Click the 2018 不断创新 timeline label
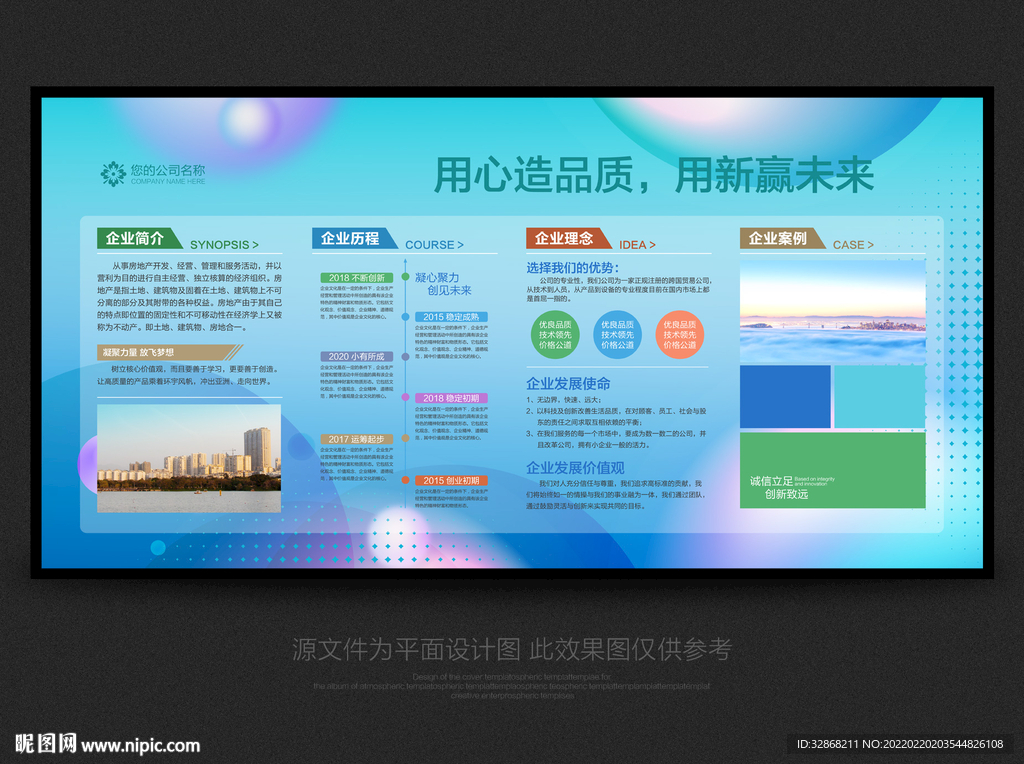This screenshot has height=764, width=1024. (x=357, y=278)
